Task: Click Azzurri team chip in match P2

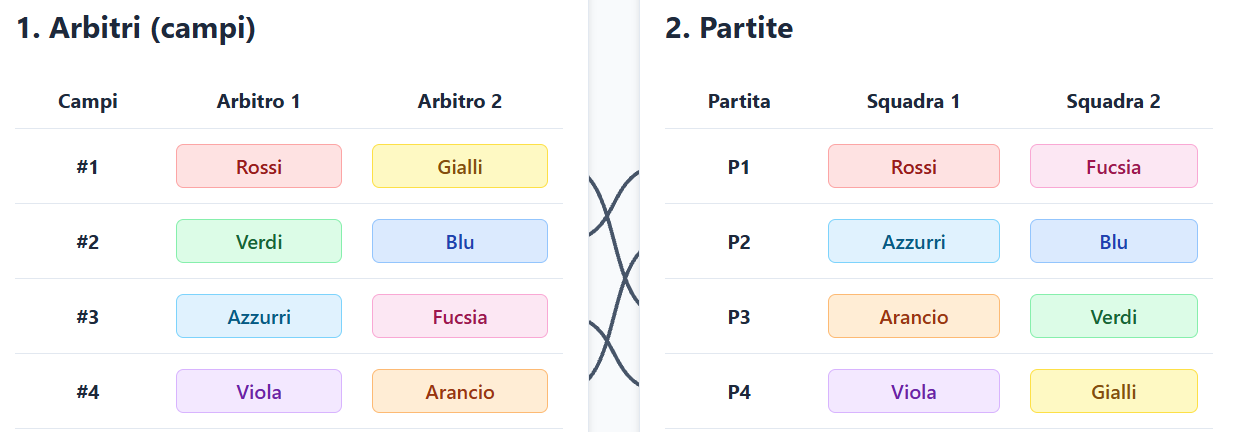Action: (x=914, y=241)
